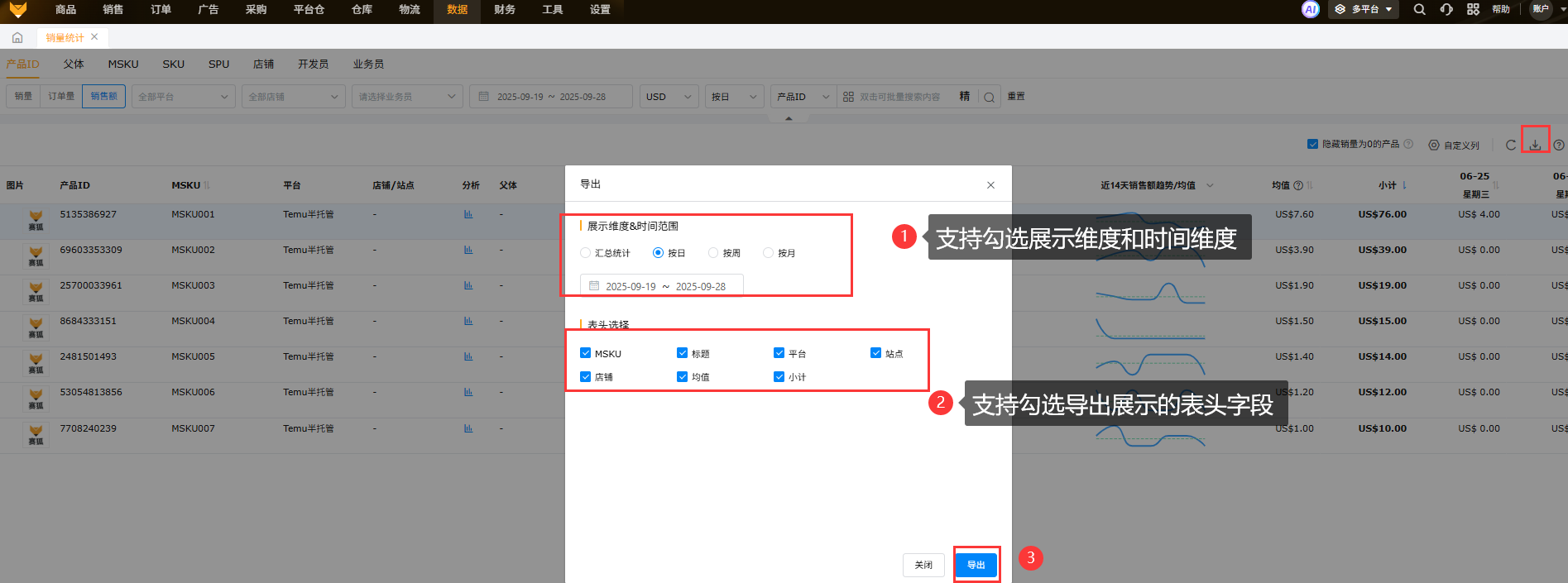Image resolution: width=1568 pixels, height=583 pixels.
Task: Switch to the 开发员 tab
Action: click(313, 64)
